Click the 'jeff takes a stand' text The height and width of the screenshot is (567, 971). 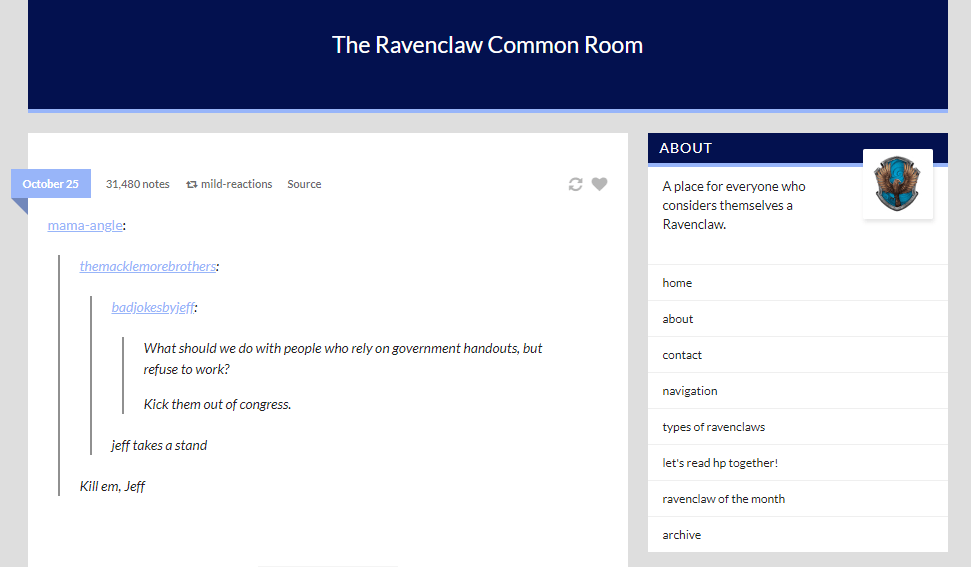click(x=159, y=445)
